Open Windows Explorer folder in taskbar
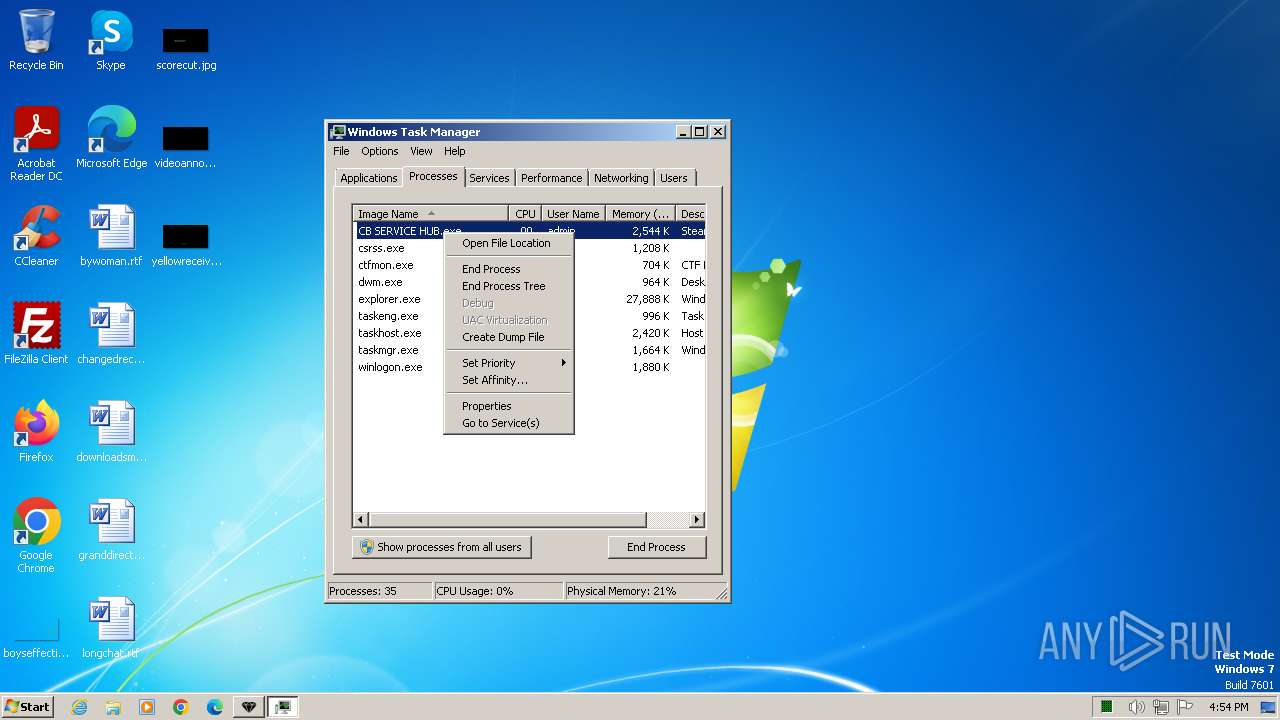 113,707
